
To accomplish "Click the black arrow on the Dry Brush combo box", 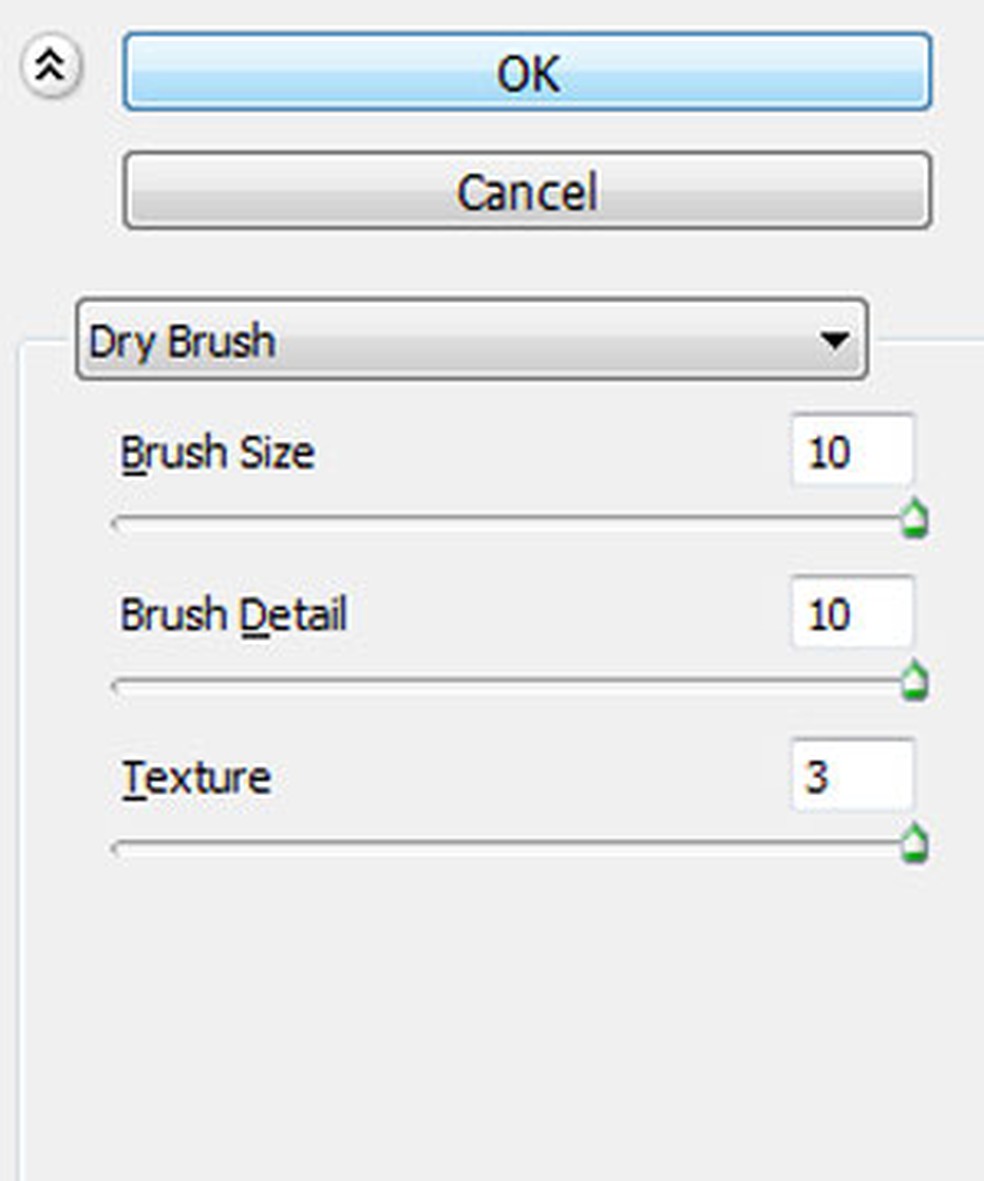I will [x=833, y=341].
